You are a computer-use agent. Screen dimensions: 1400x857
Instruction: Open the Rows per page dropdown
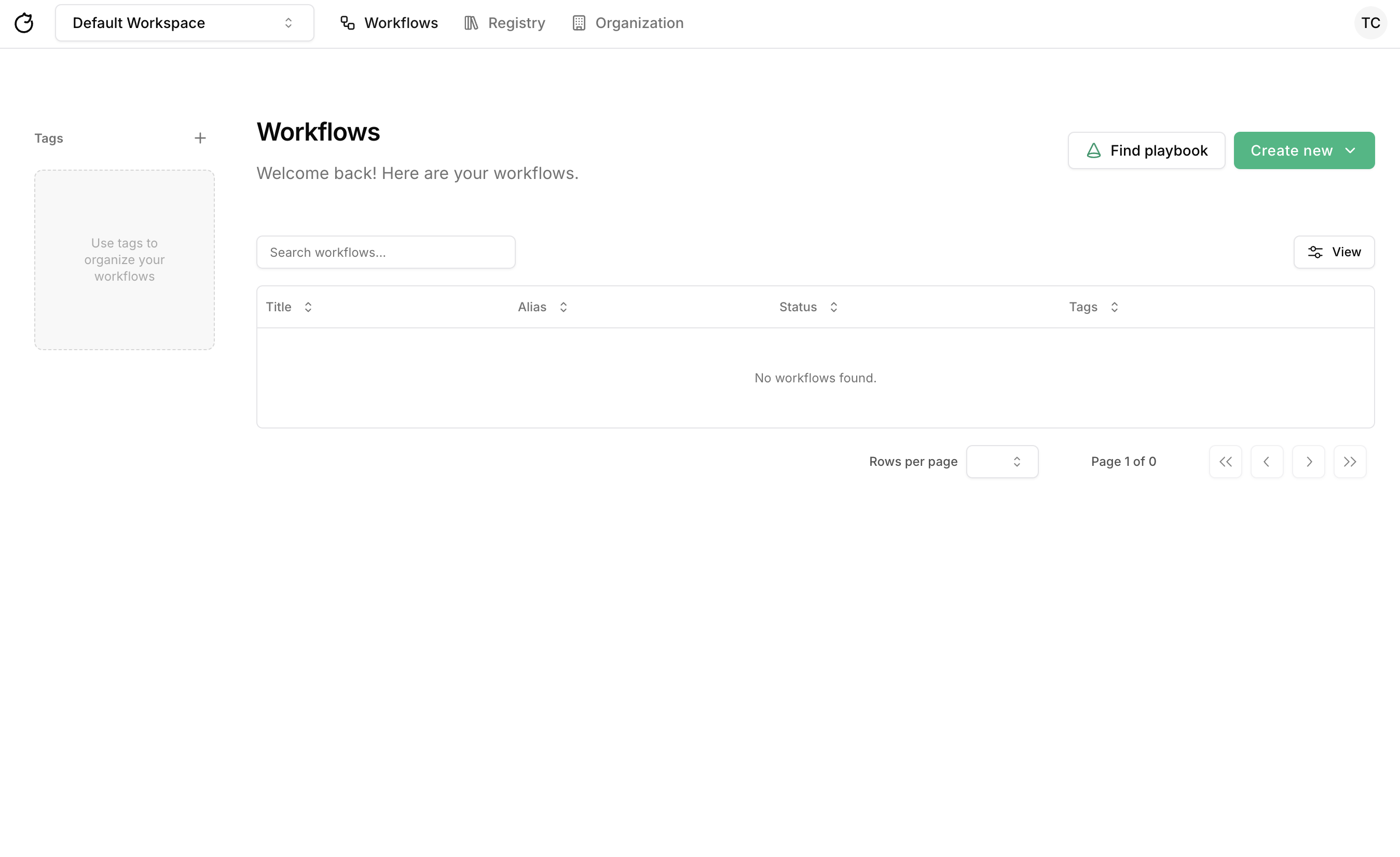1001,462
